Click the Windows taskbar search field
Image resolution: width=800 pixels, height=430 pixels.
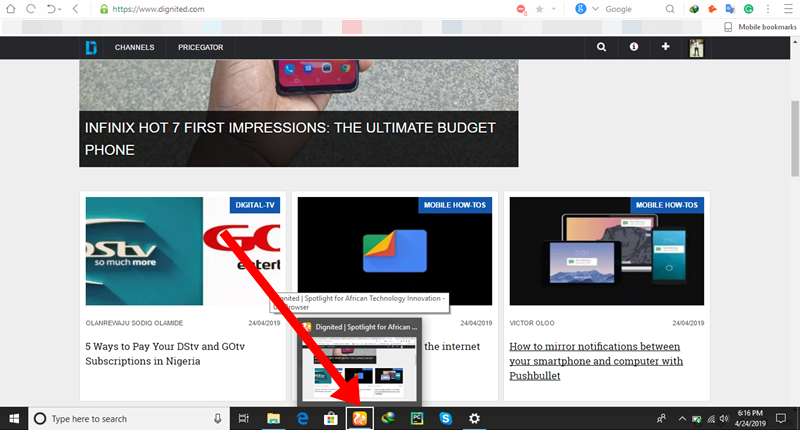point(127,419)
